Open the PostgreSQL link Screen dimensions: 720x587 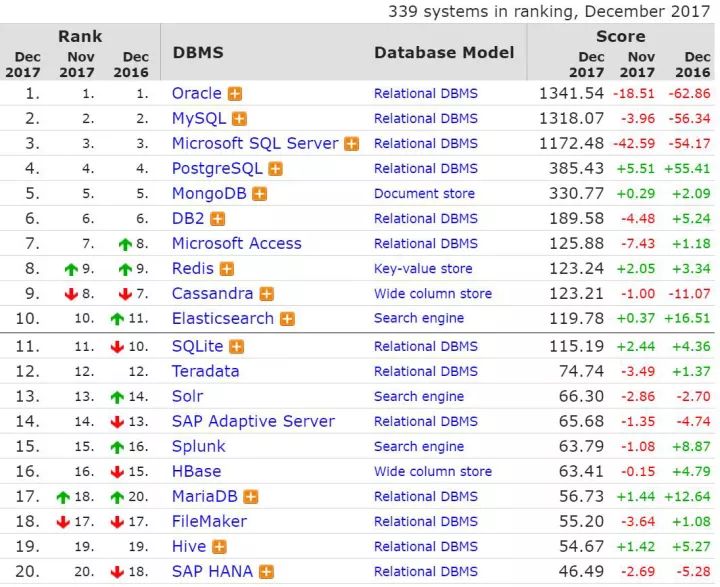coord(217,169)
